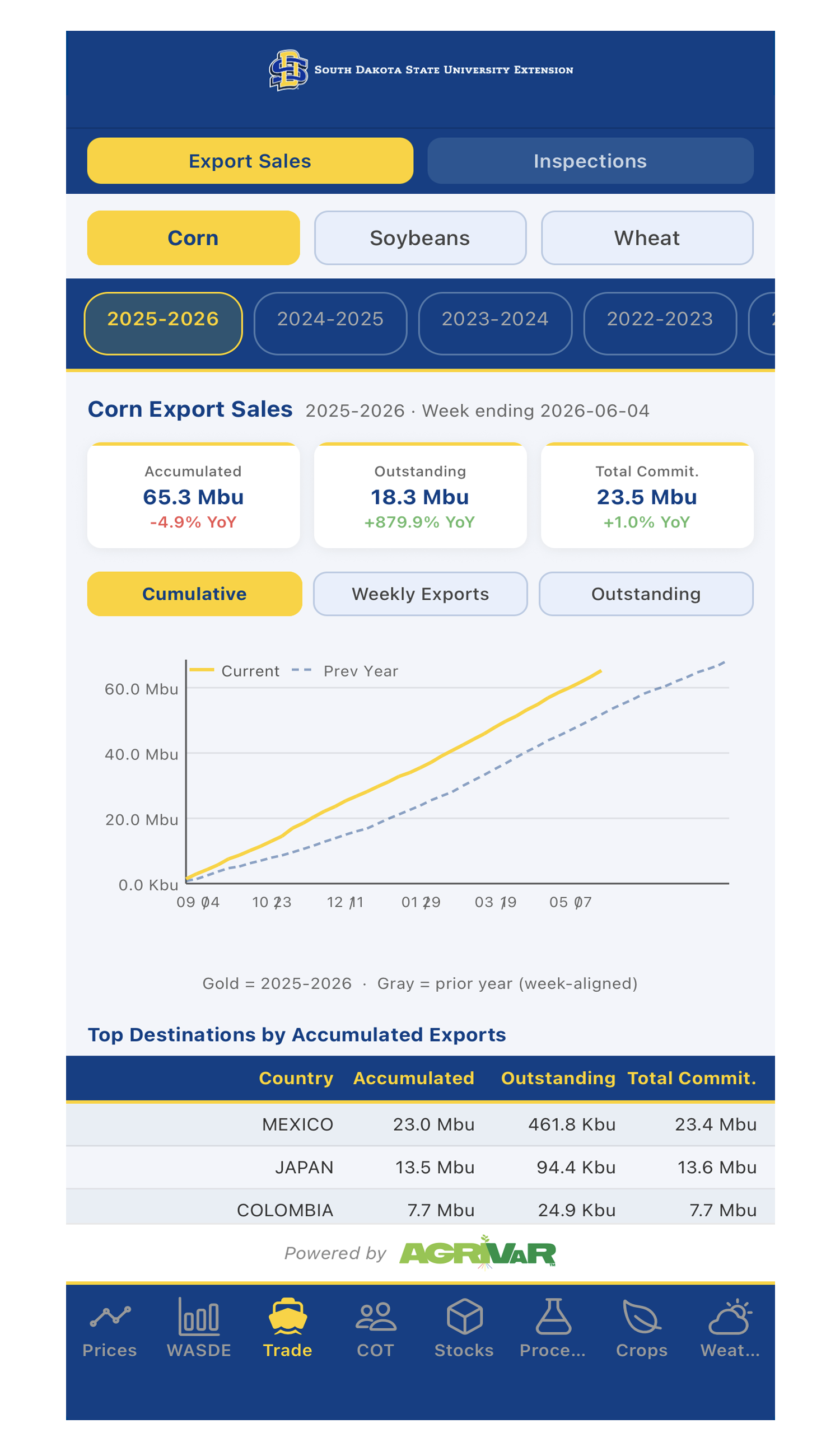Screen dimensions: 840x1456
Task: Select the Corn commodity
Action: point(193,237)
